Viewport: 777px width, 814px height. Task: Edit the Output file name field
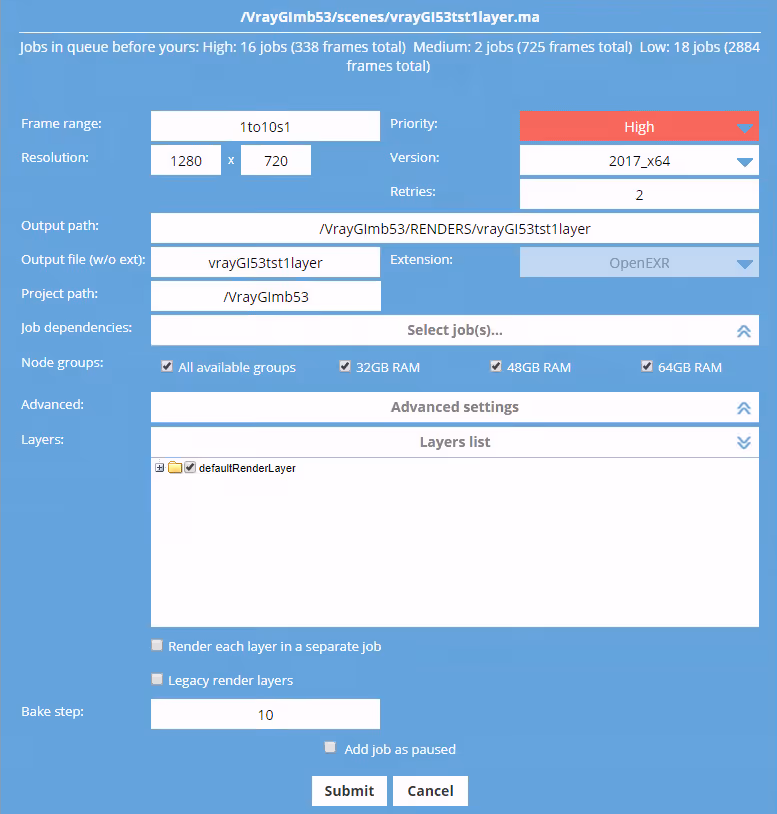[x=265, y=262]
